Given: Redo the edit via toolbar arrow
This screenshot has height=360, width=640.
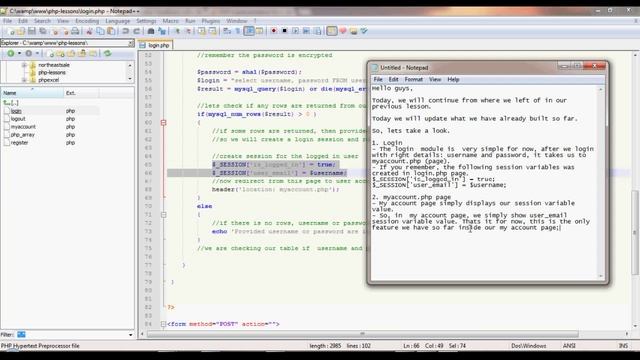Looking at the screenshot, I should 136,31.
